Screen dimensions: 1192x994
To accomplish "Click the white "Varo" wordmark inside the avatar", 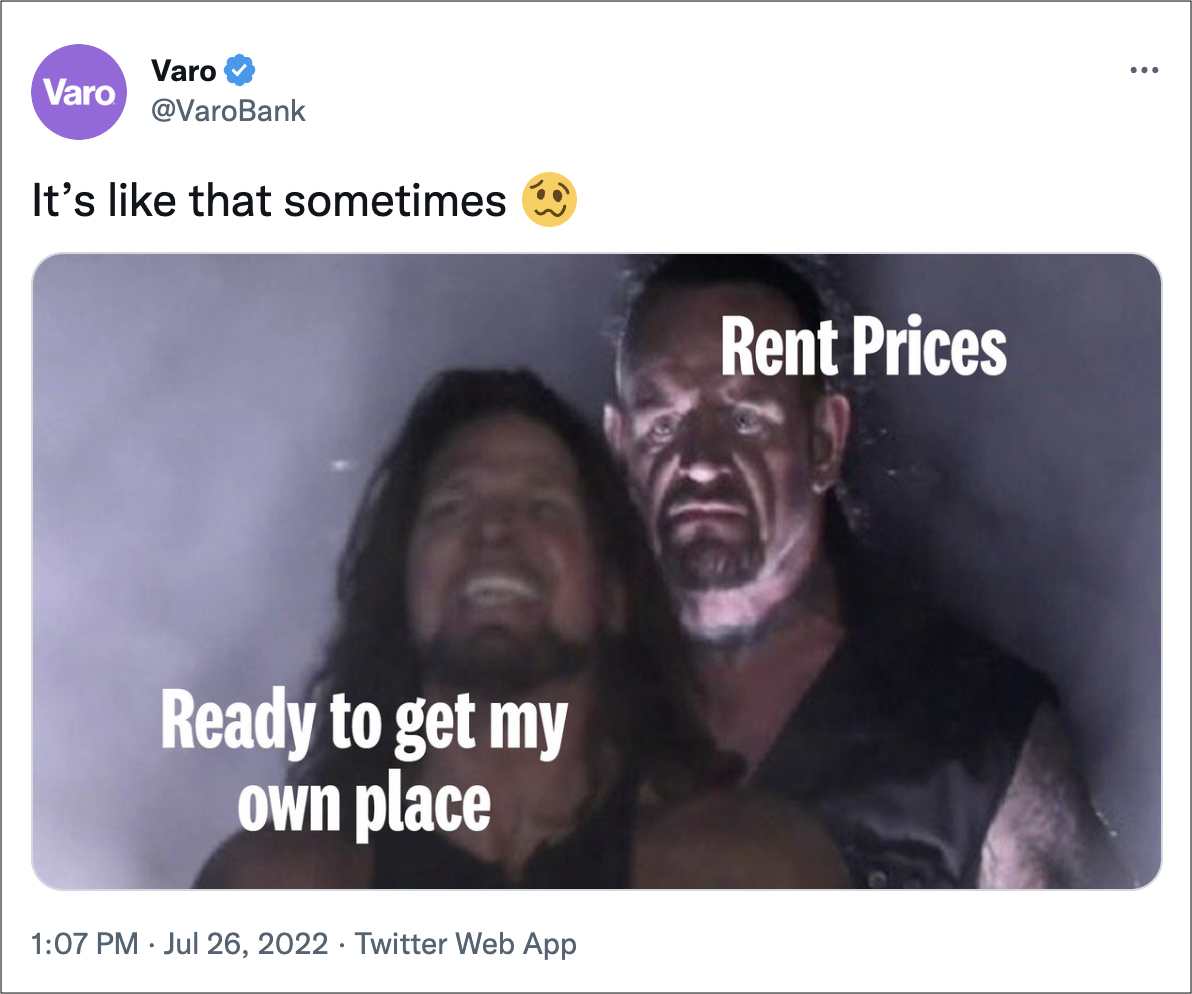I will (x=79, y=93).
